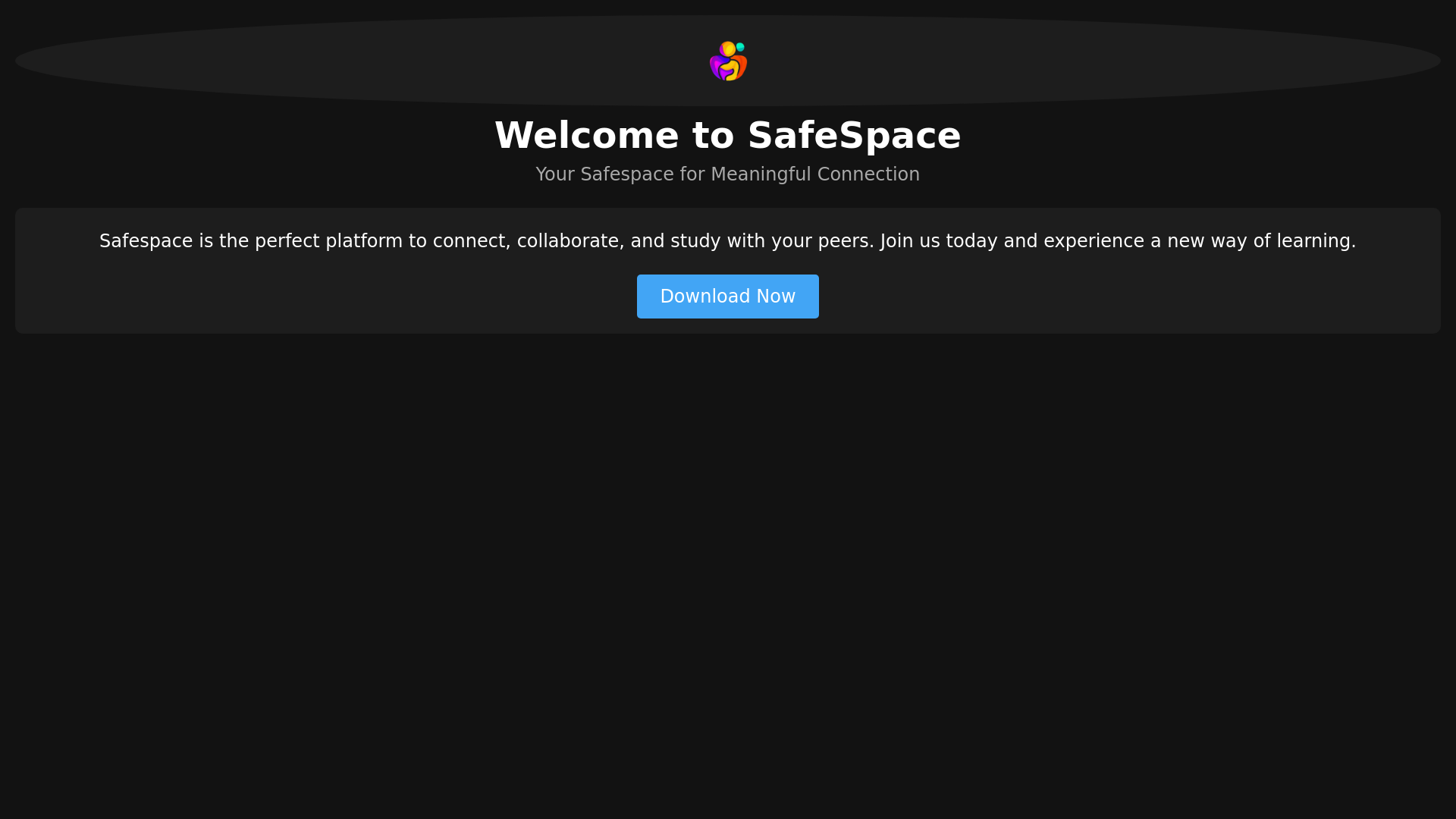Image resolution: width=1456 pixels, height=819 pixels.
Task: Click the paragraph about connecting with peers
Action: [728, 241]
